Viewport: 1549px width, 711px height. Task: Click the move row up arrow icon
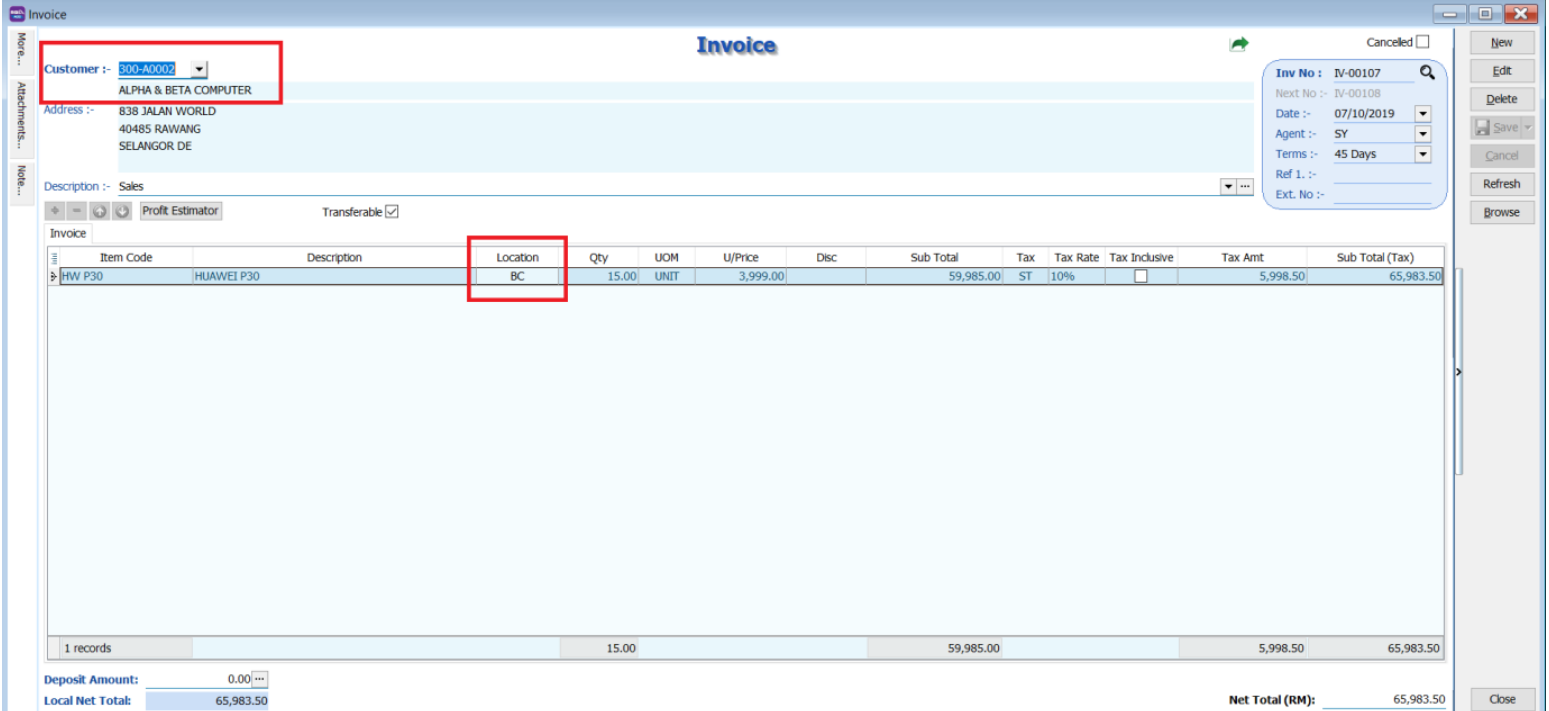click(99, 212)
